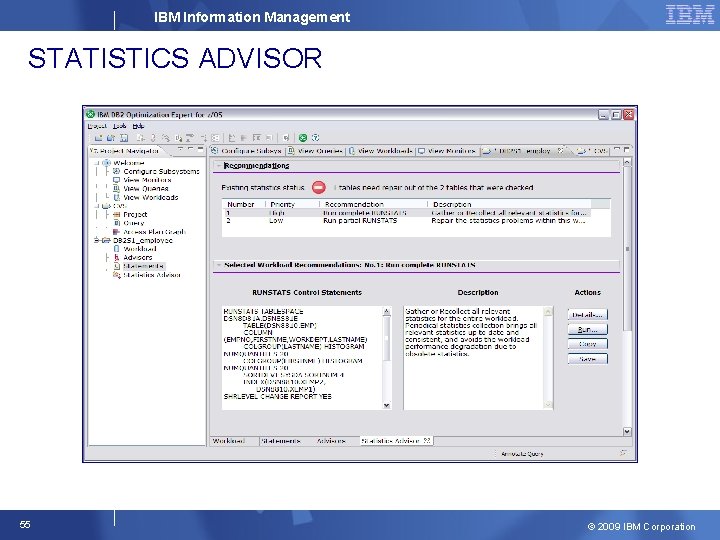Click the 'Low' priority cell

(x=276, y=221)
